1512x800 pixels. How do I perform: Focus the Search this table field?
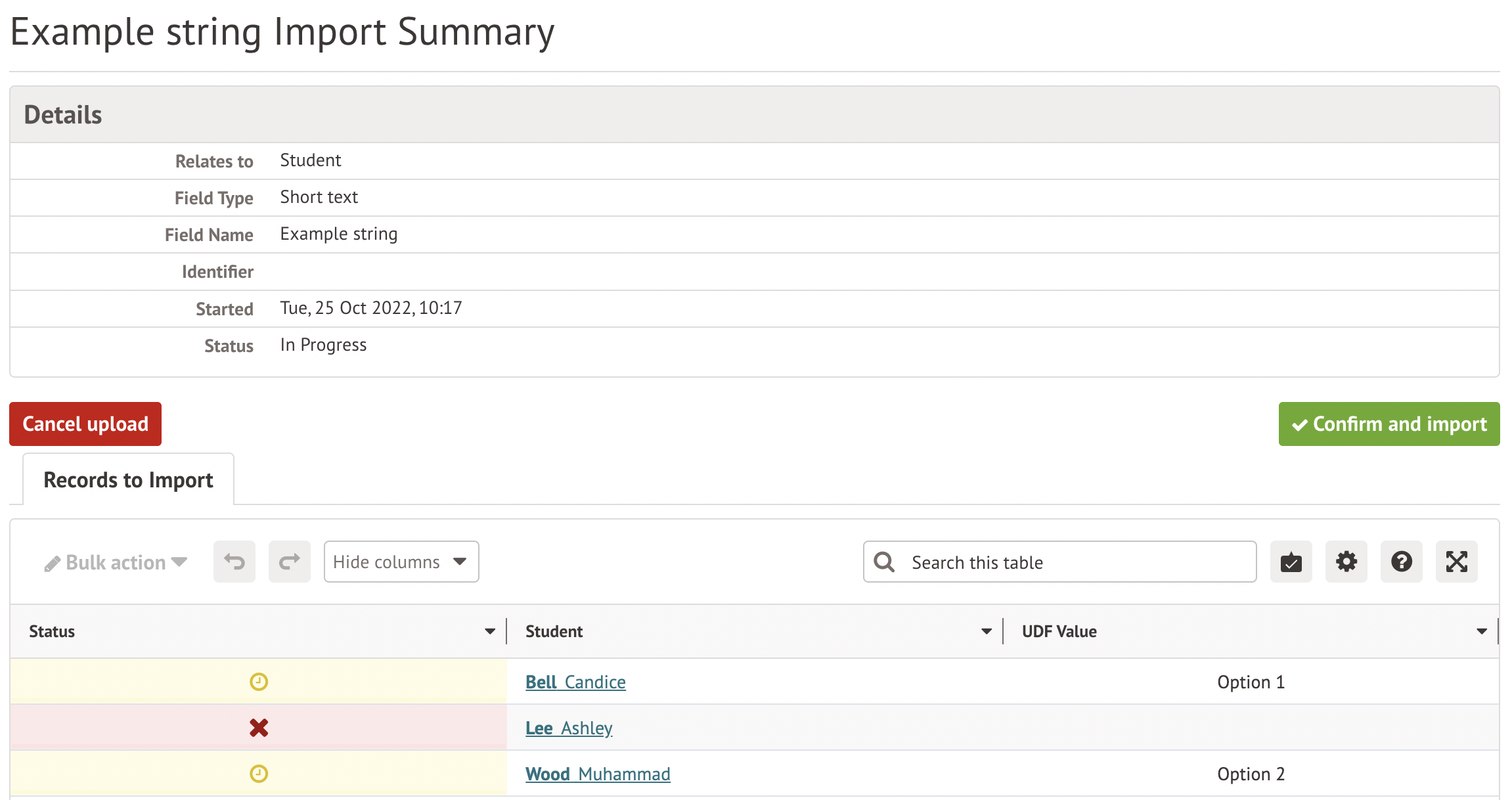point(1077,562)
